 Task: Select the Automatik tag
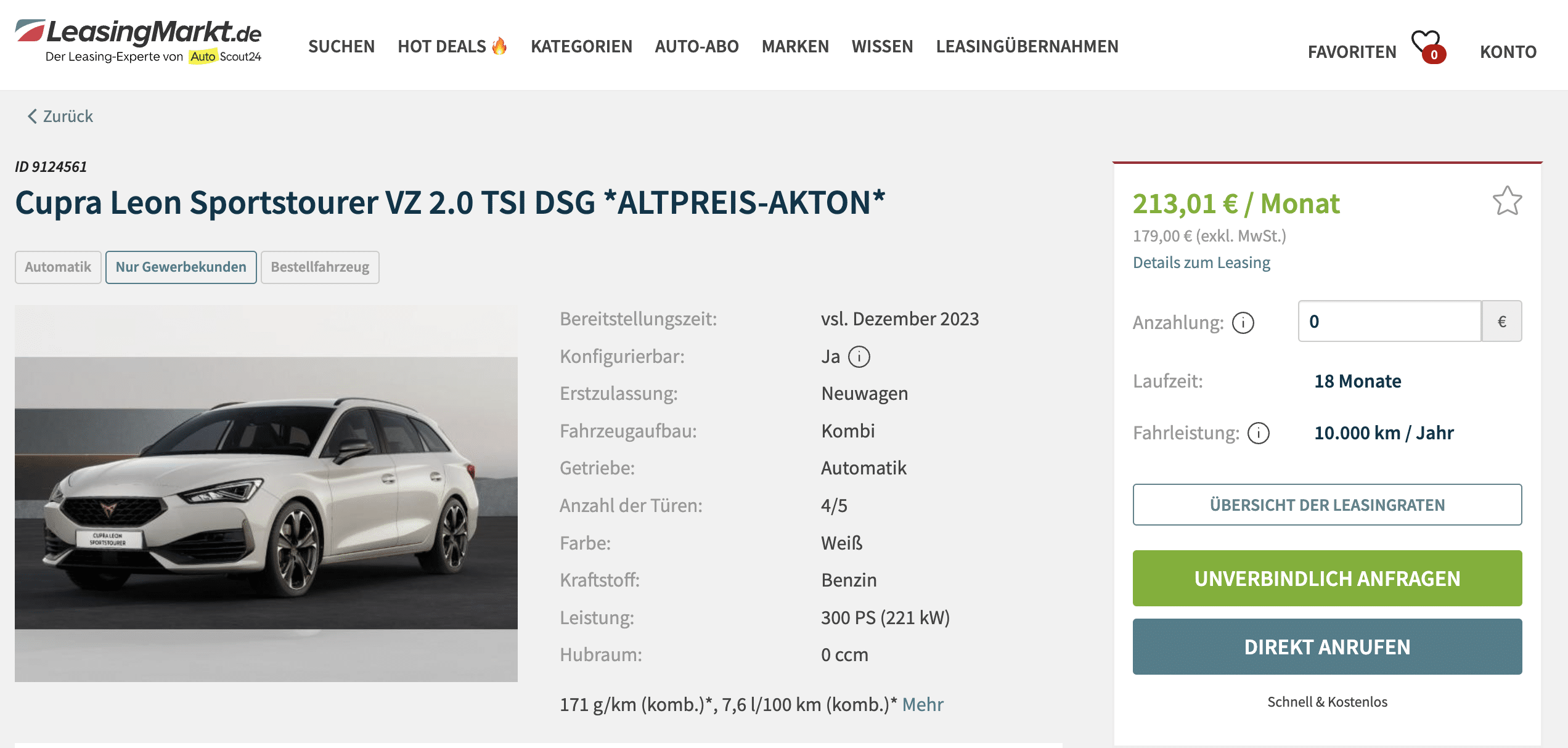click(x=58, y=267)
